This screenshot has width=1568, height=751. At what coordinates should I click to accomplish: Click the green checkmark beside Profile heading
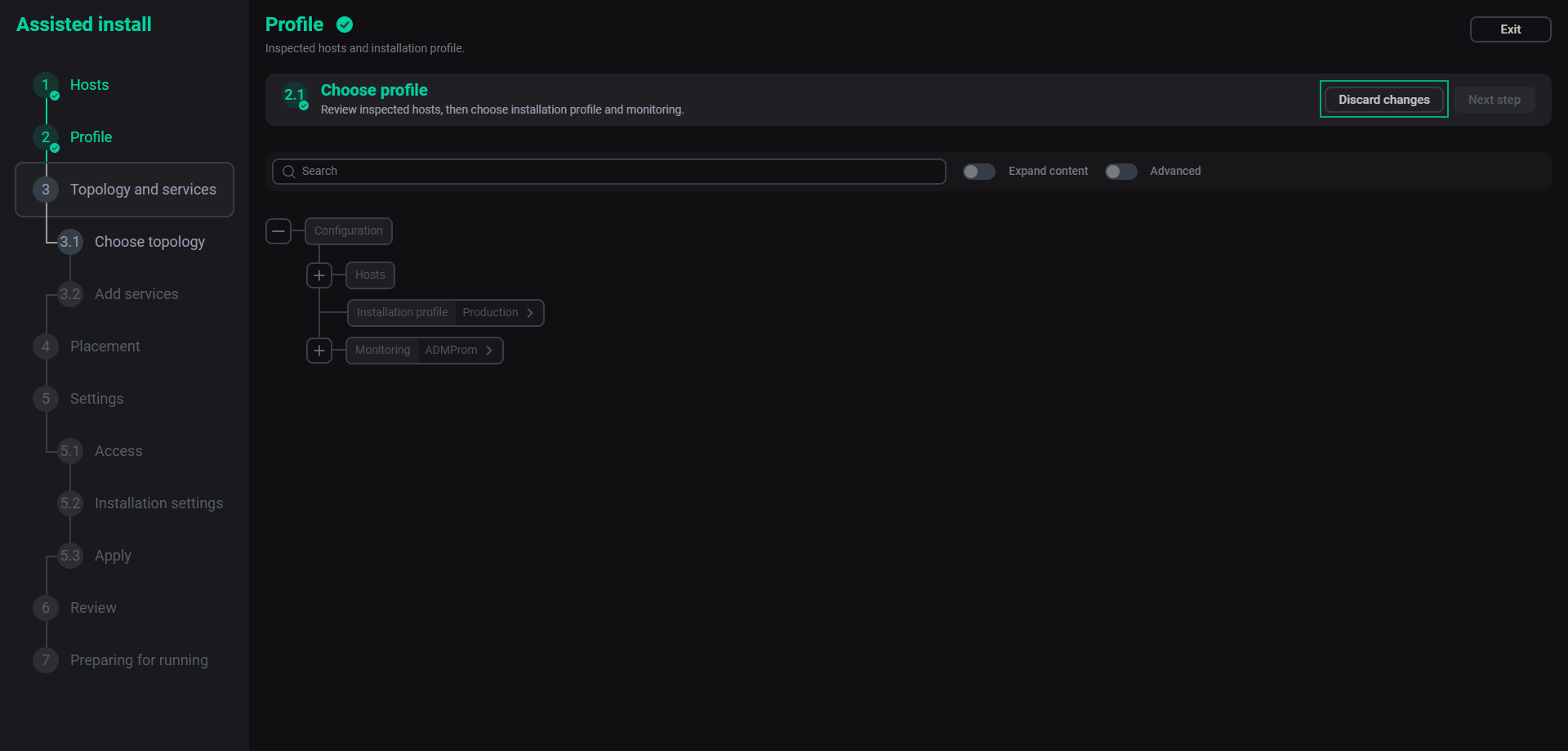tap(345, 25)
